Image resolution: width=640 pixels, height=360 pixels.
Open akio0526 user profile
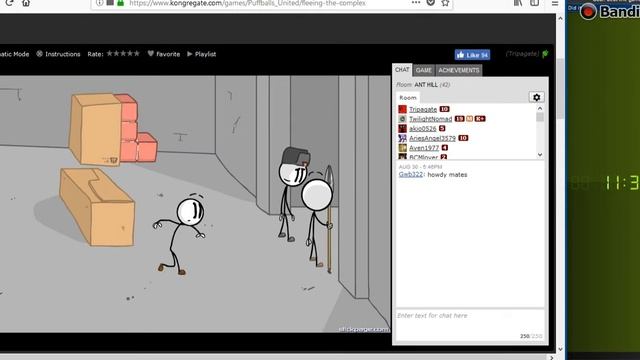pyautogui.click(x=422, y=129)
